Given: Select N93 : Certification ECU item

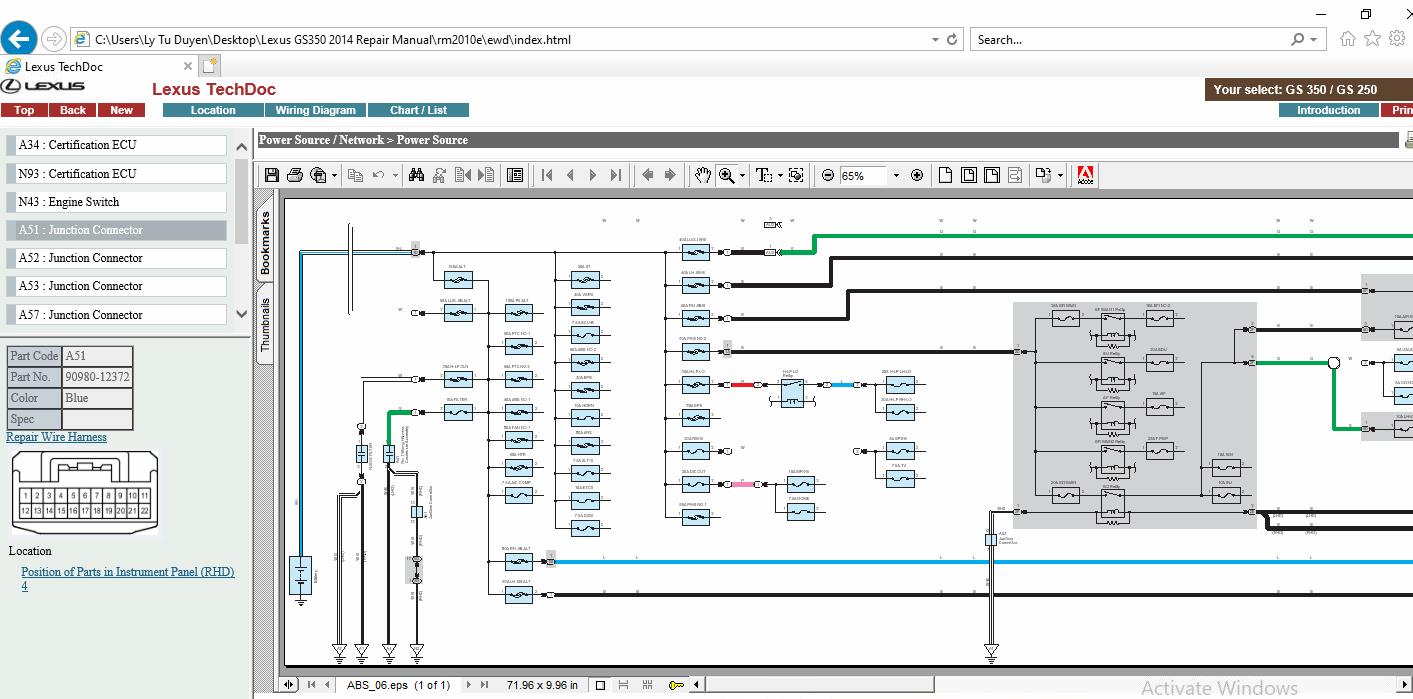Looking at the screenshot, I should (x=118, y=173).
